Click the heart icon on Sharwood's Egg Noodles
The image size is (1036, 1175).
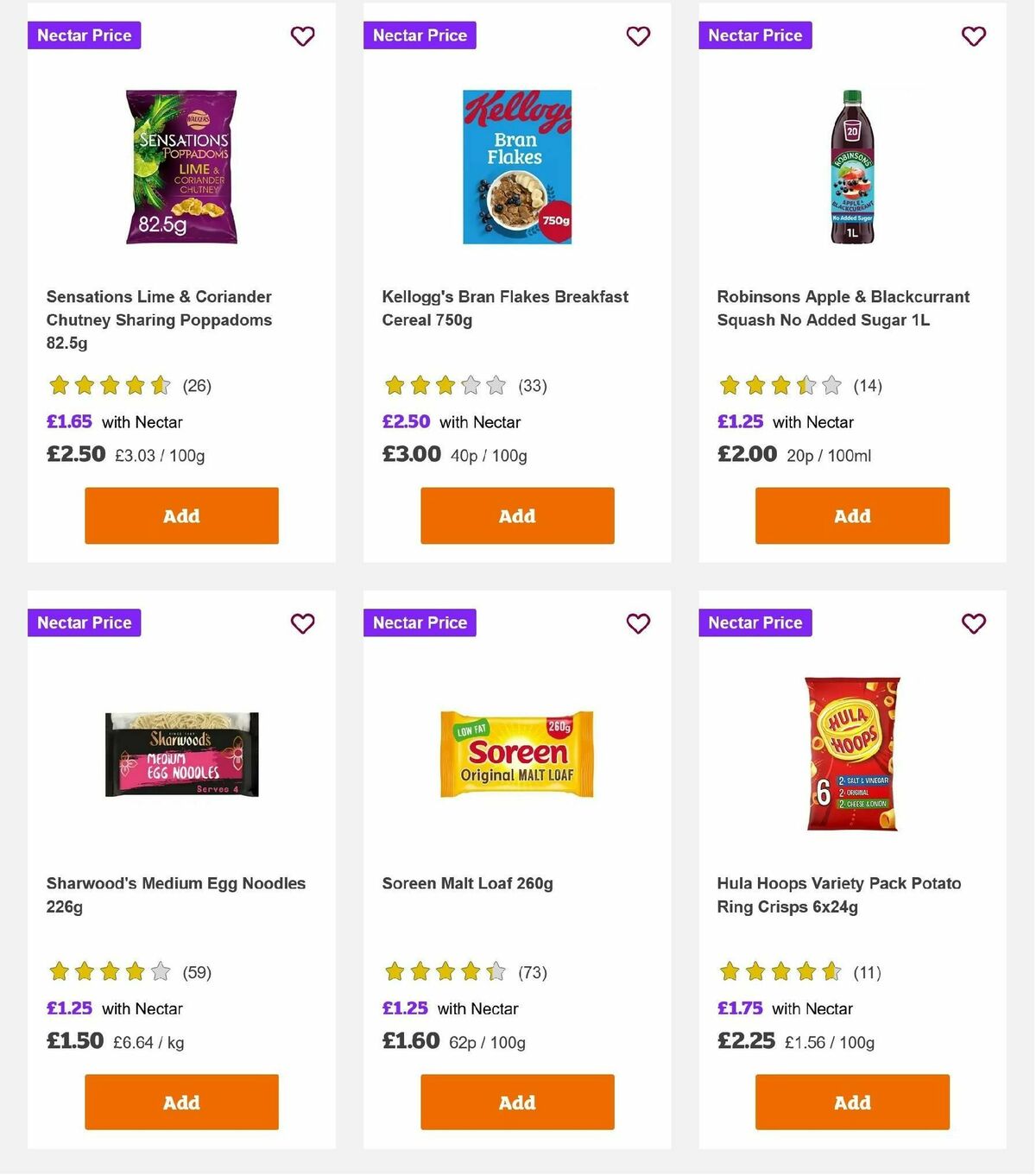(x=302, y=623)
